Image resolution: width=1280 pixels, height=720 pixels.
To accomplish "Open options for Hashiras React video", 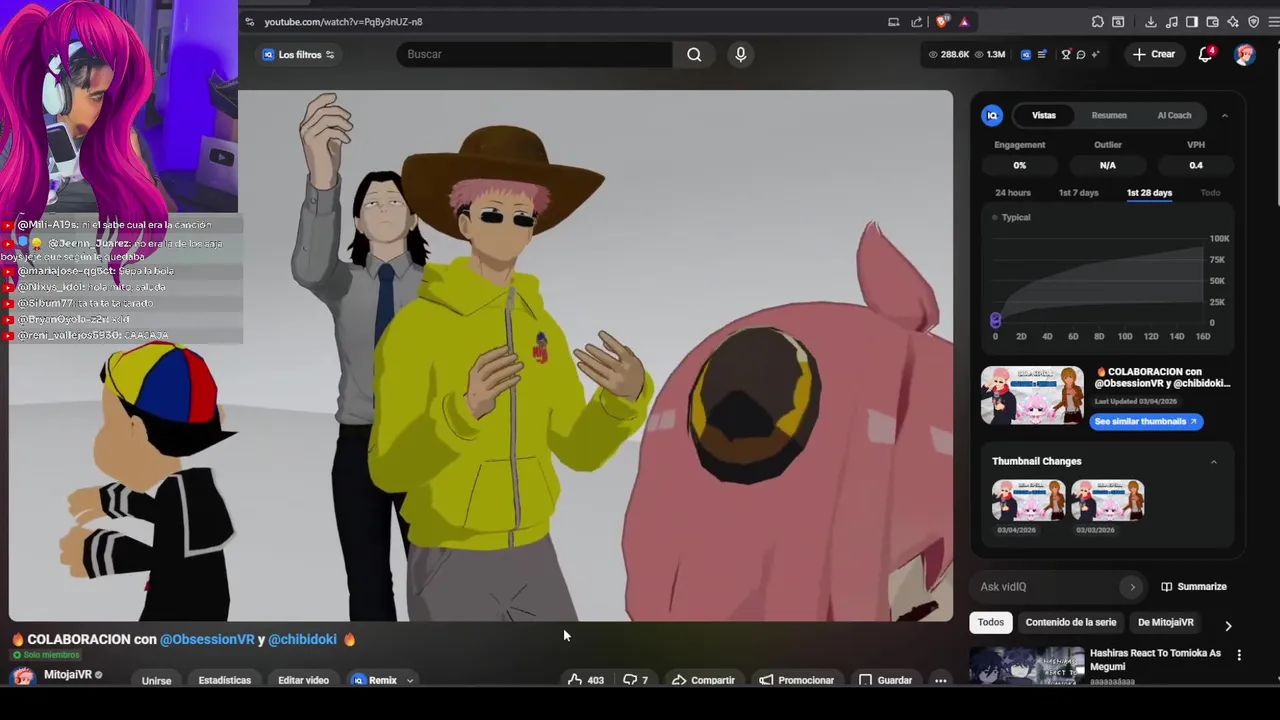I will coord(1239,655).
